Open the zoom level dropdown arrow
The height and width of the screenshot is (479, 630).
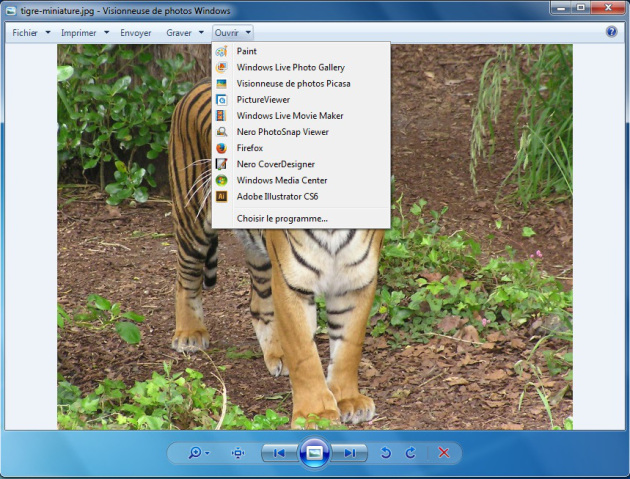pos(207,453)
